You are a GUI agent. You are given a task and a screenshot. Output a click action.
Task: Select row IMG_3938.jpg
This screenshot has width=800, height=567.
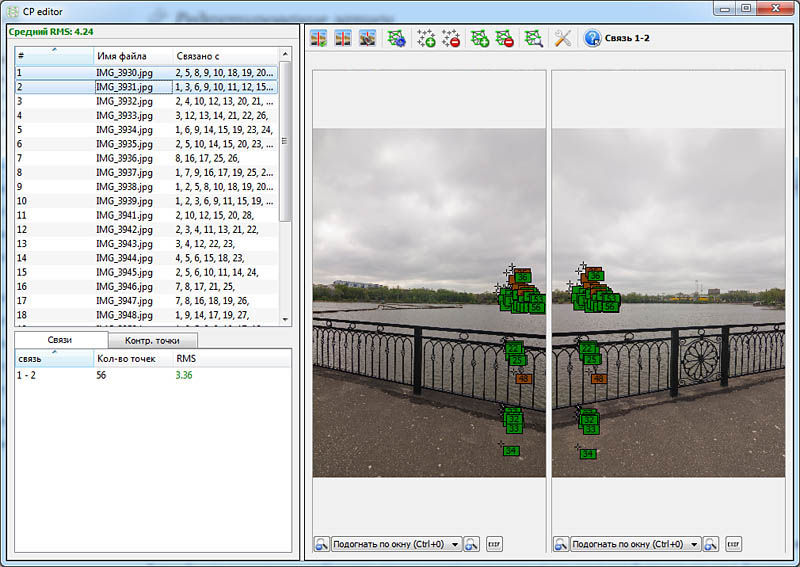147,187
